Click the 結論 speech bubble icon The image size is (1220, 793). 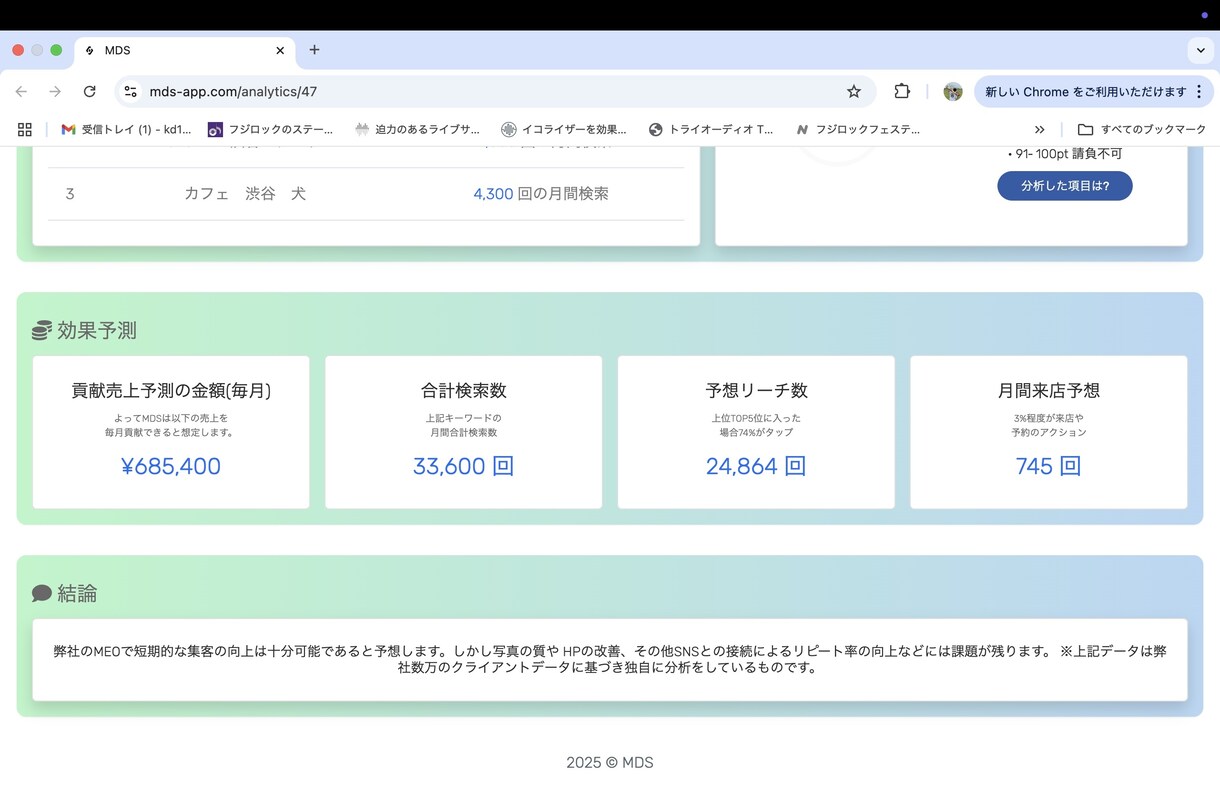(x=41, y=593)
